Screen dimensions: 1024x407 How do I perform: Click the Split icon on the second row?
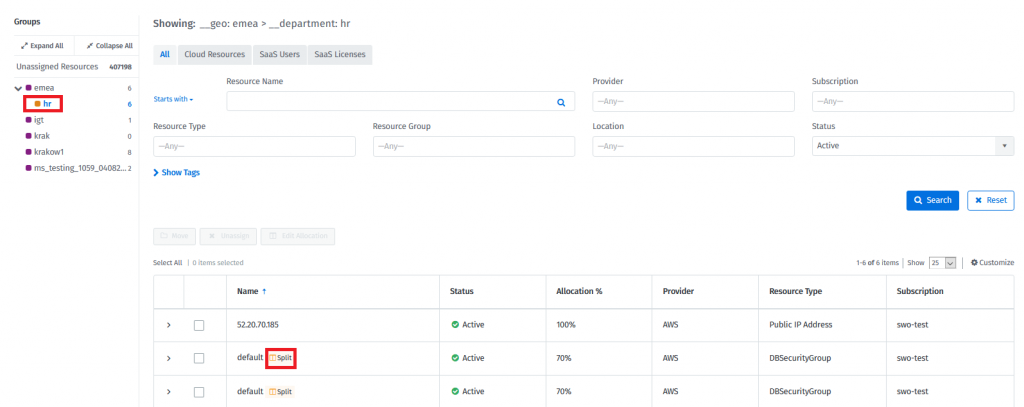point(272,358)
